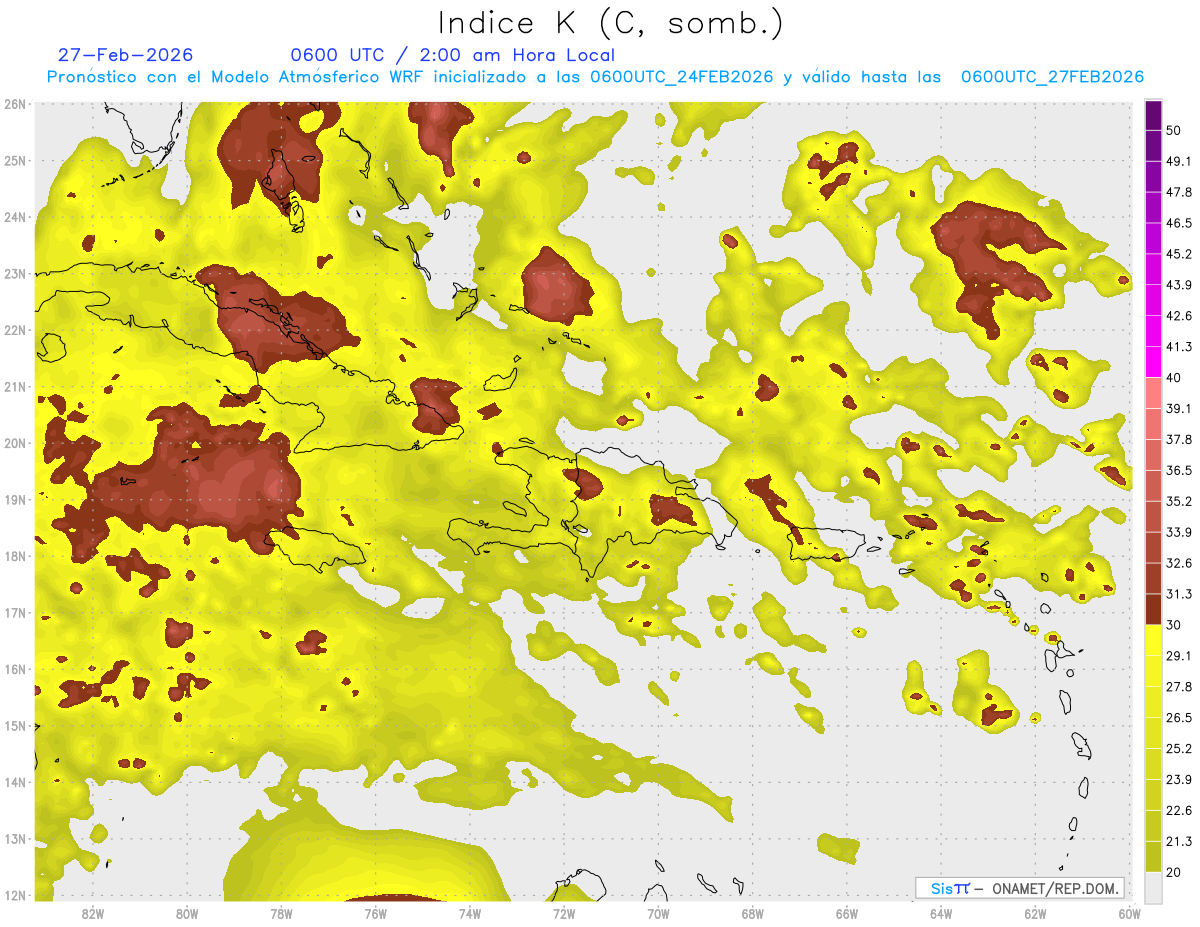Screen dimensions: 1200x927
Task: Select the '40' colorbar value
Action: 1173,377
